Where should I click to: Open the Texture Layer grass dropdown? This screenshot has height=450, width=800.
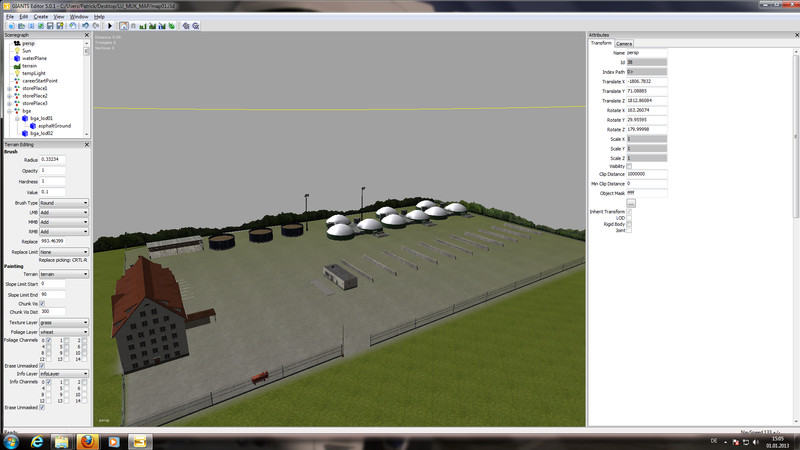[64, 322]
